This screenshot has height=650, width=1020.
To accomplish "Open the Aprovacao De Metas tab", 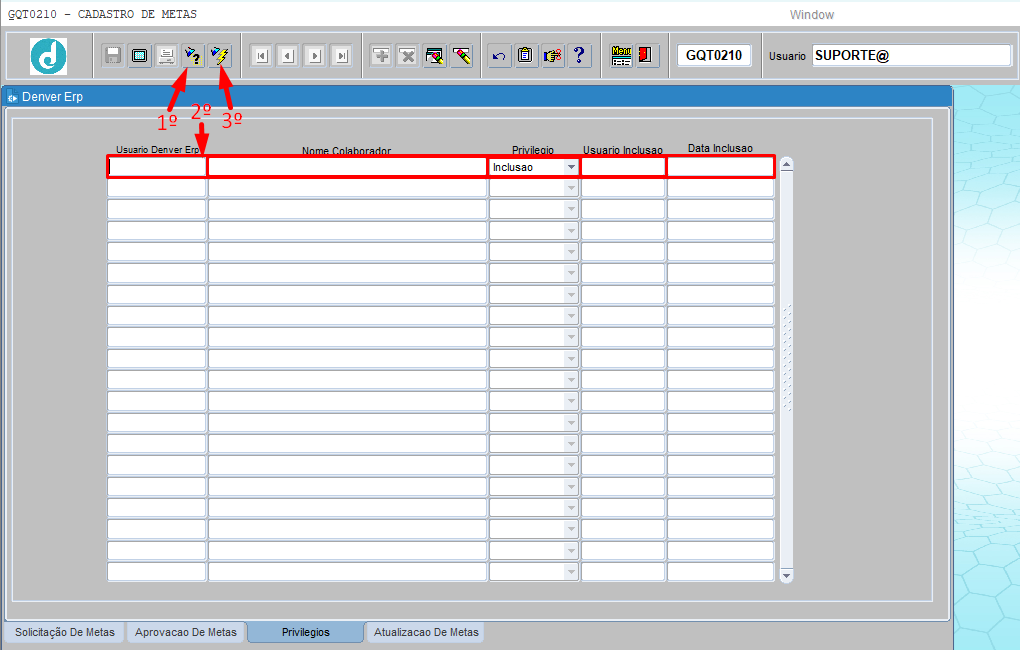I will [186, 633].
